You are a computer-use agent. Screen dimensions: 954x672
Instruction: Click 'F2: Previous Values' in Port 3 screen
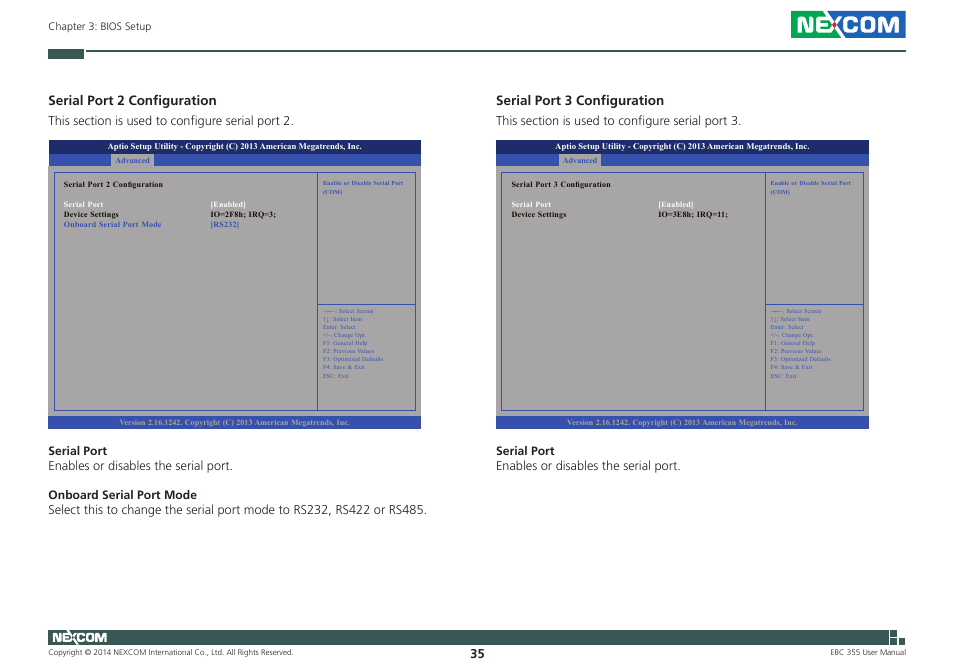[x=796, y=351]
